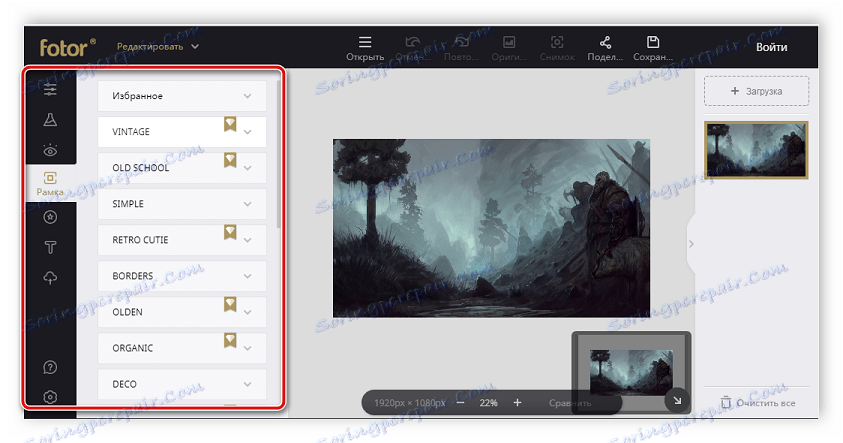The width and height of the screenshot is (843, 443).
Task: Expand the OLD SCHOOL frames category
Action: [x=182, y=168]
